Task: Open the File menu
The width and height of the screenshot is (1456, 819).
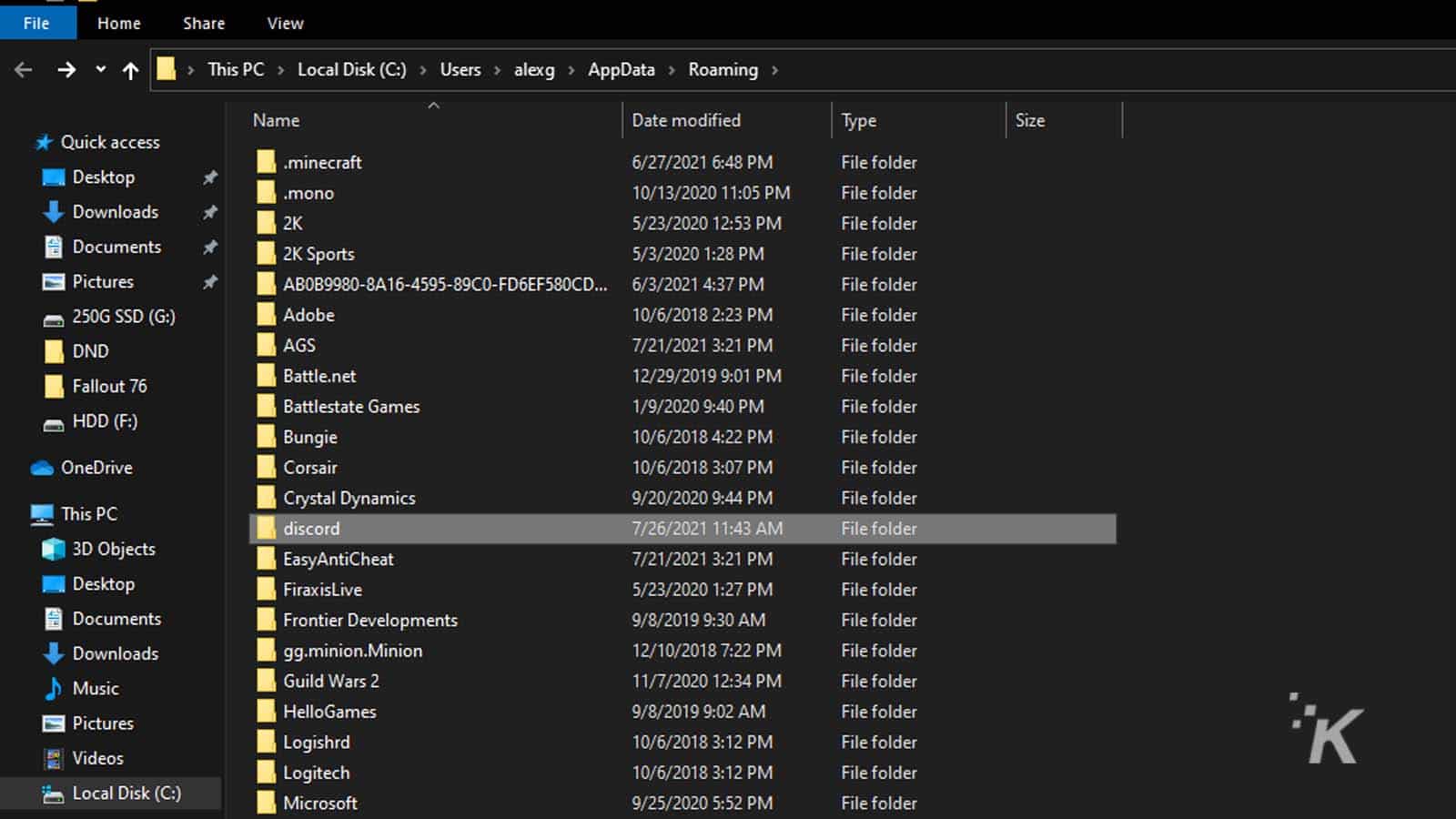Action: pyautogui.click(x=36, y=23)
